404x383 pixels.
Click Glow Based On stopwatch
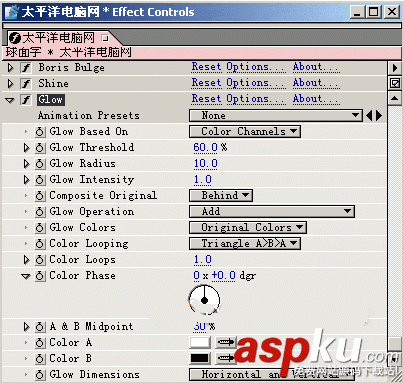(x=40, y=132)
